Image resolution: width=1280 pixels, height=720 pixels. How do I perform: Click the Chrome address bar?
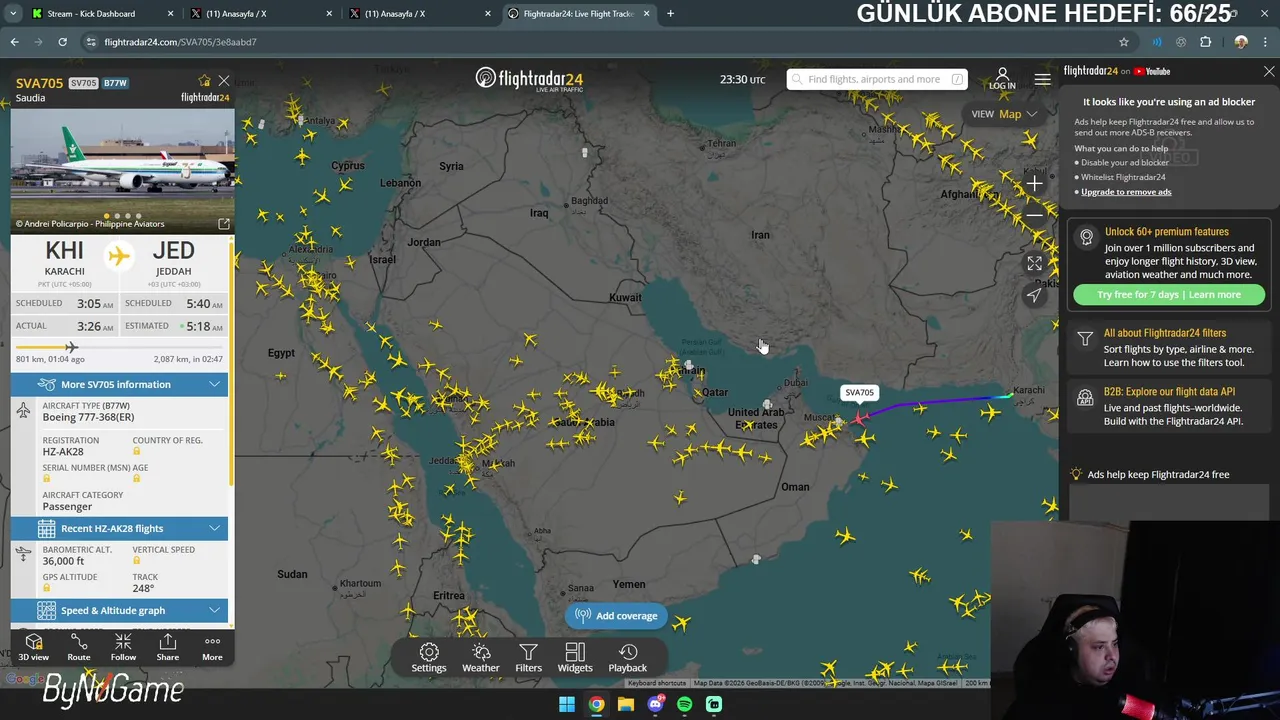click(x=600, y=42)
